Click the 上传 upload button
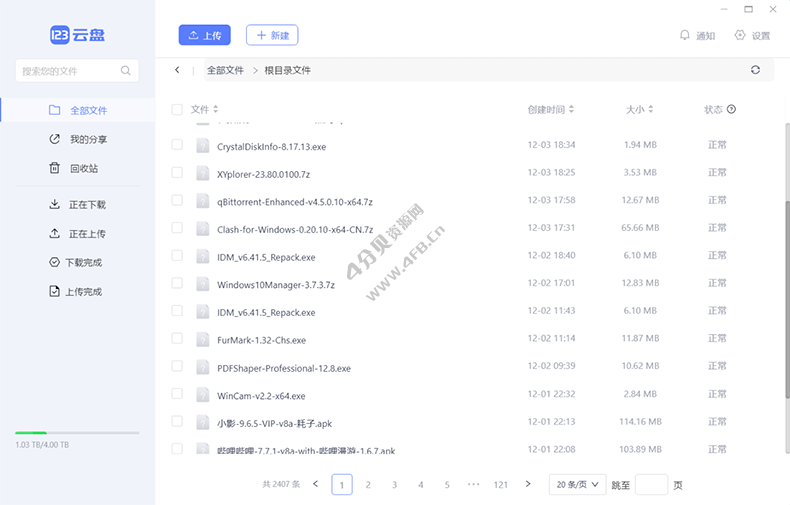790x505 pixels. pyautogui.click(x=205, y=35)
